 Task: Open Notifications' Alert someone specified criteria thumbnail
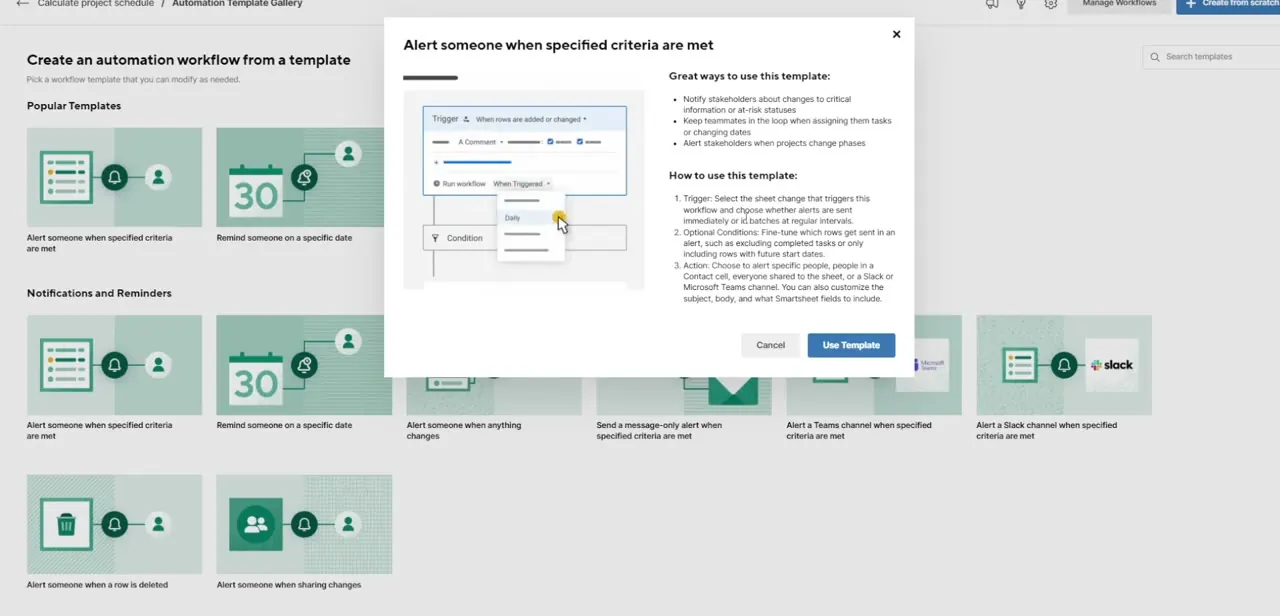114,365
